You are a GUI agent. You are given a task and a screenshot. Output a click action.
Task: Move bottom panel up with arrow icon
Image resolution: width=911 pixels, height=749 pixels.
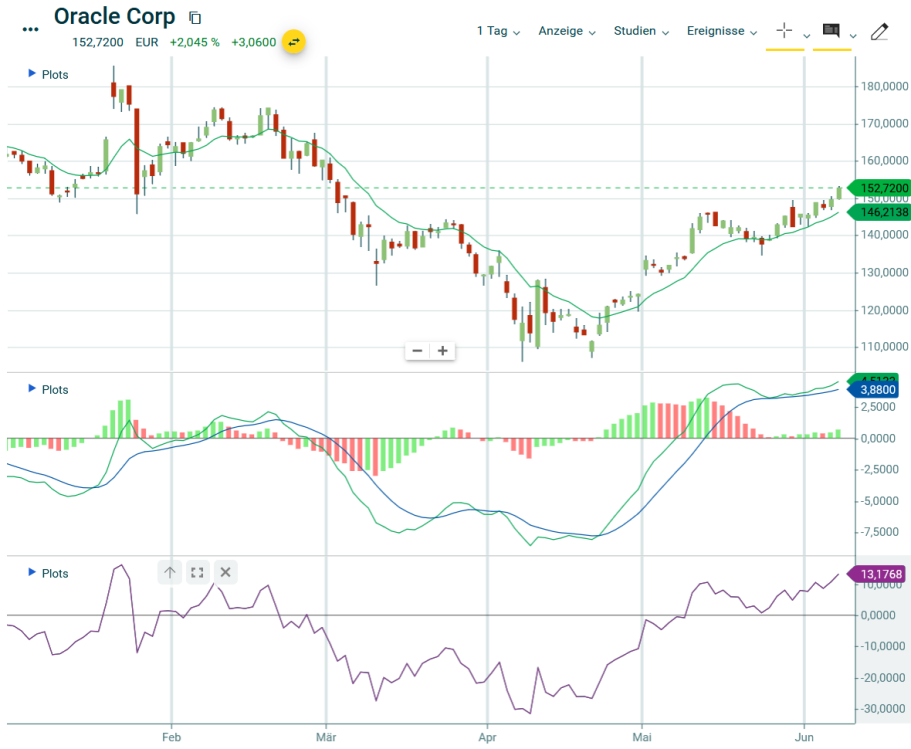(170, 572)
